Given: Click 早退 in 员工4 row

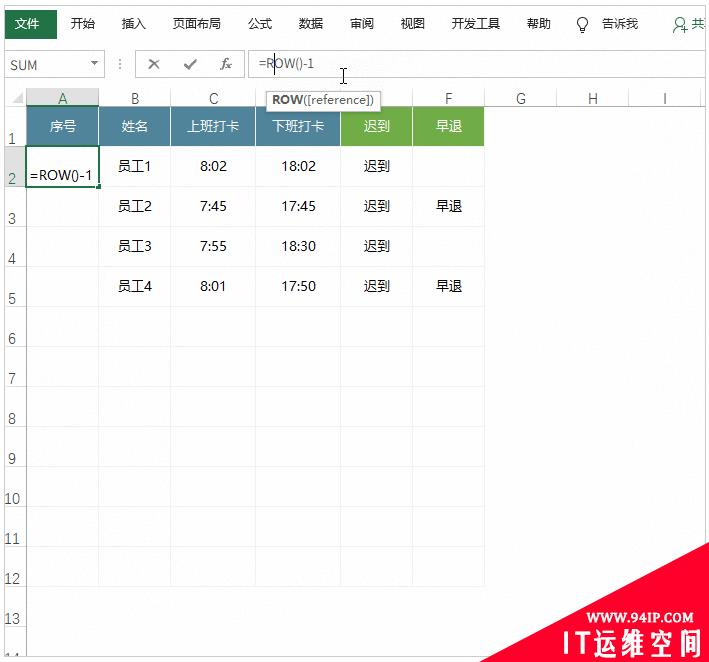Looking at the screenshot, I should point(449,287).
